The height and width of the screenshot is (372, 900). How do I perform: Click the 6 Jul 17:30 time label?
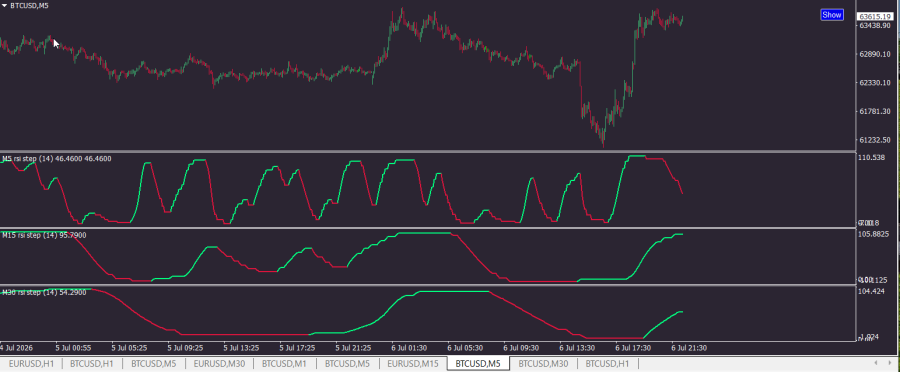click(x=634, y=348)
